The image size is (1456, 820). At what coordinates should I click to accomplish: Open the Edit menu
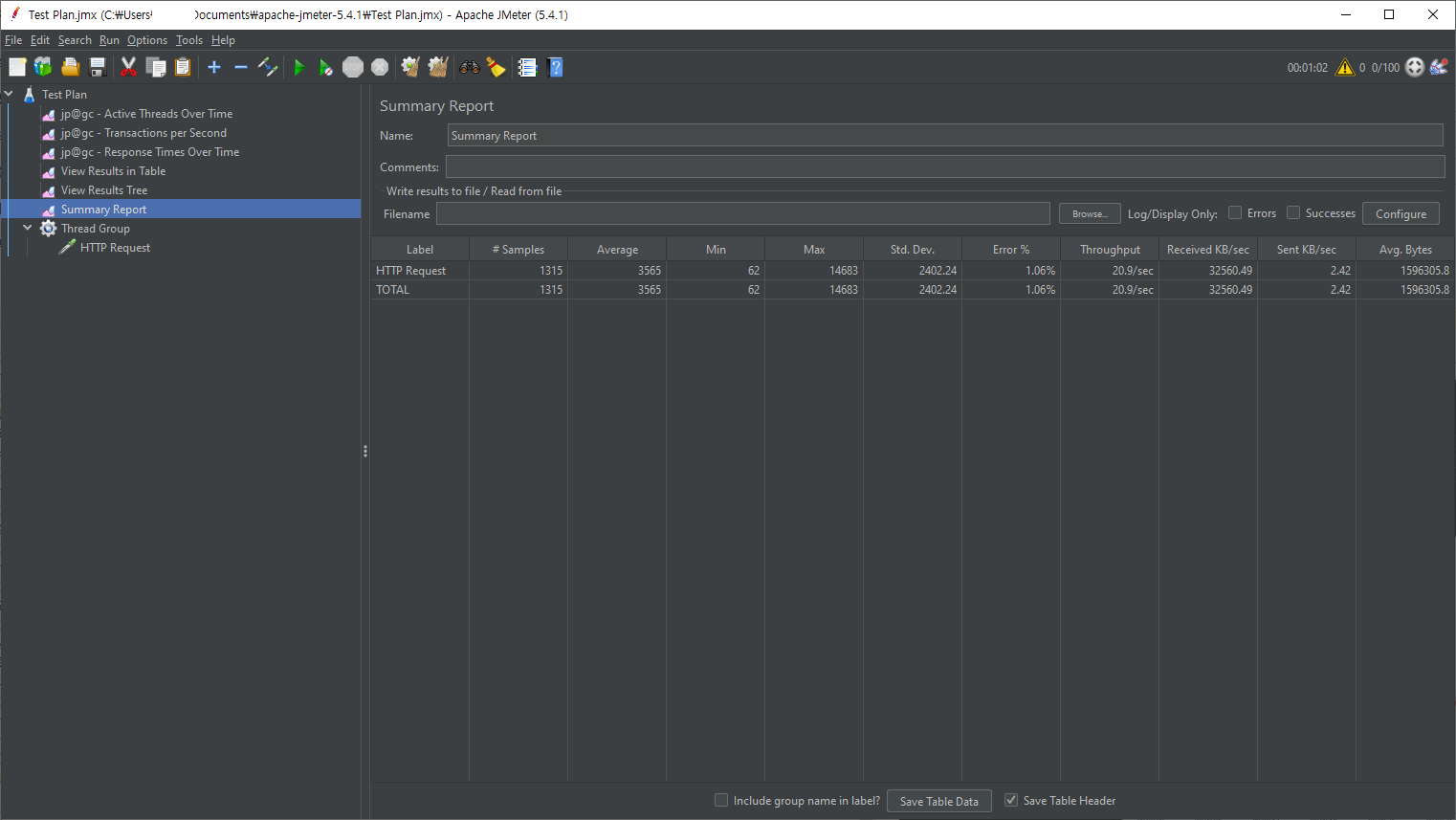click(40, 40)
